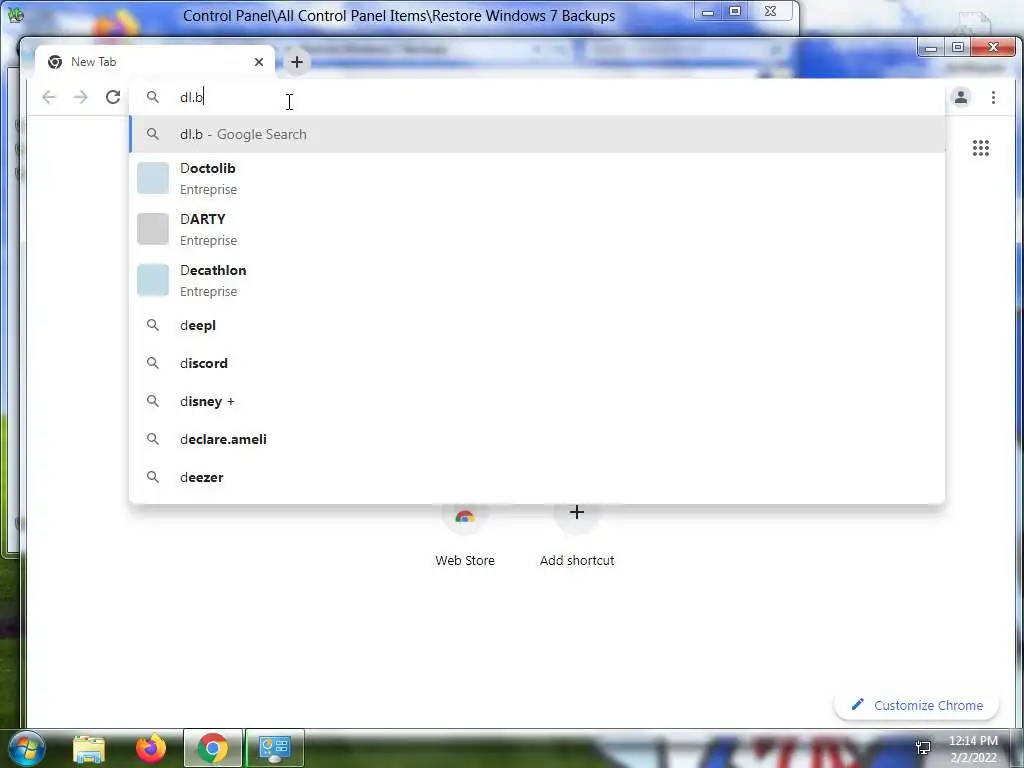Open the Chrome profile avatar icon
The height and width of the screenshot is (768, 1024).
coord(961,97)
